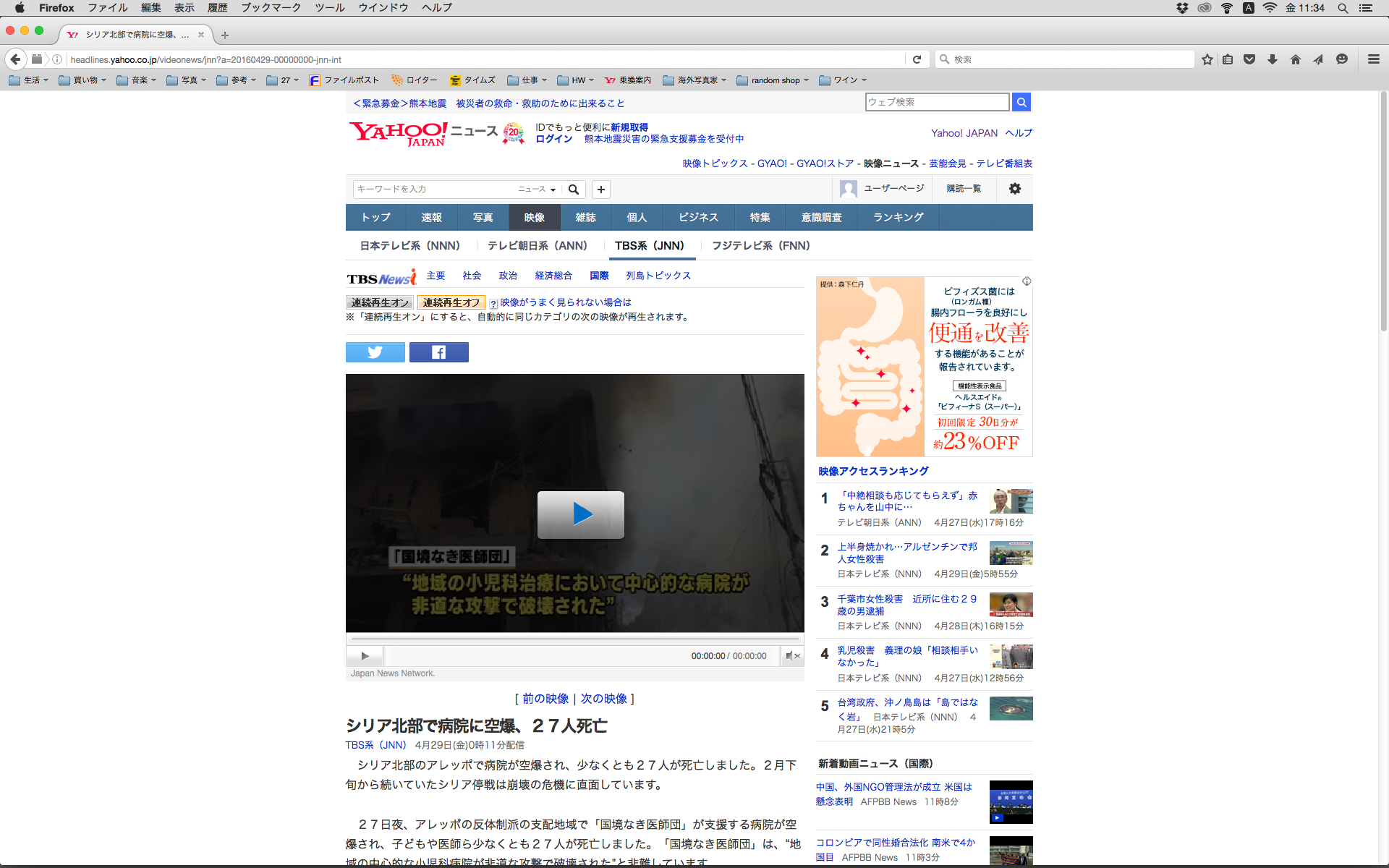
Task: Reload the page with the refresh icon
Action: pyautogui.click(x=917, y=59)
